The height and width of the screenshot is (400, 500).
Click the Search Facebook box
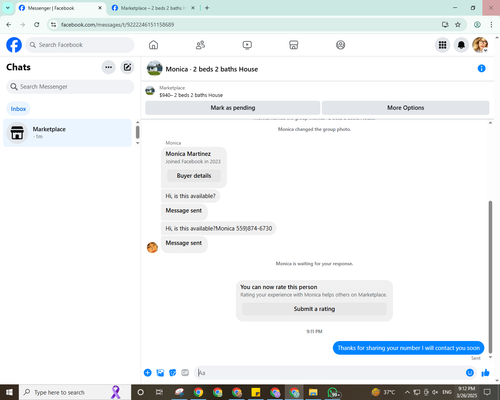point(80,45)
